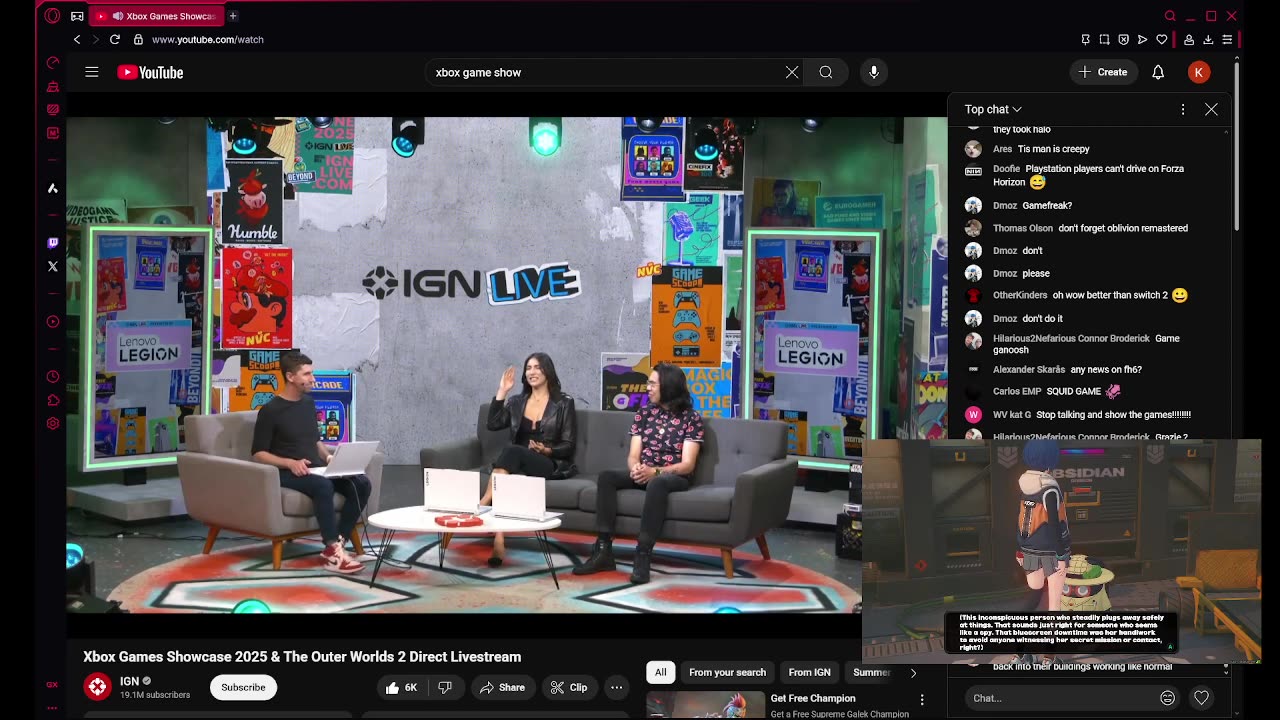Viewport: 1280px width, 720px height.
Task: Click the My Flow send icon
Action: coord(1142,39)
